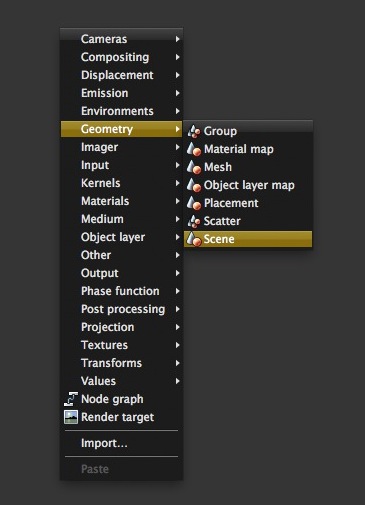Expand the Cameras submenu arrow
The width and height of the screenshot is (365, 505).
(178, 39)
